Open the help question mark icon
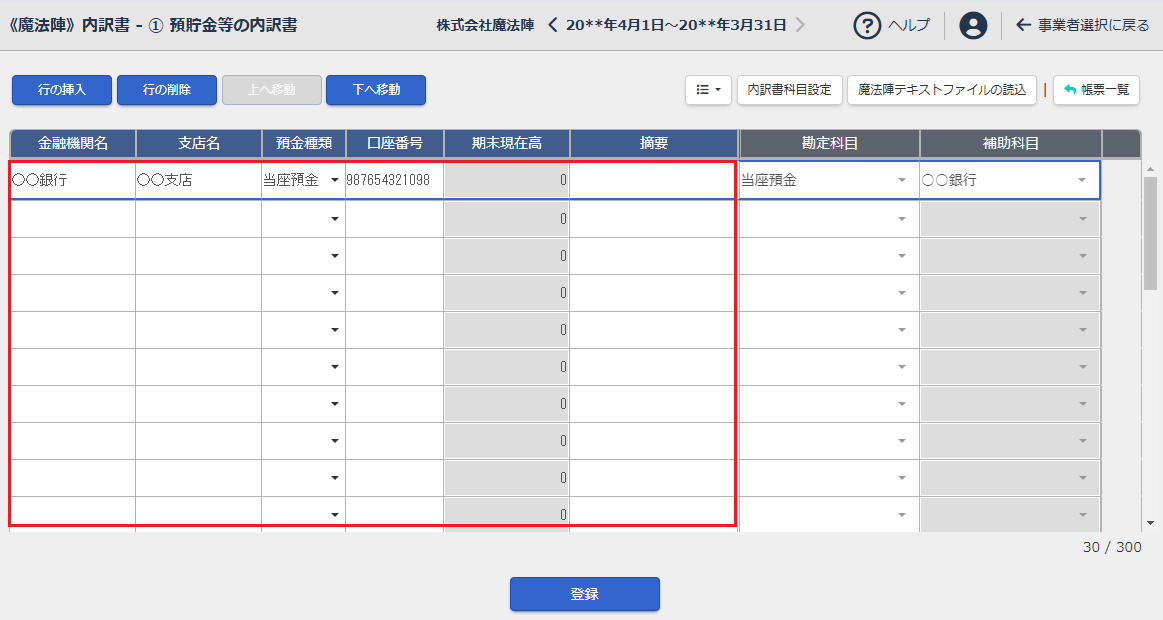 pos(867,26)
